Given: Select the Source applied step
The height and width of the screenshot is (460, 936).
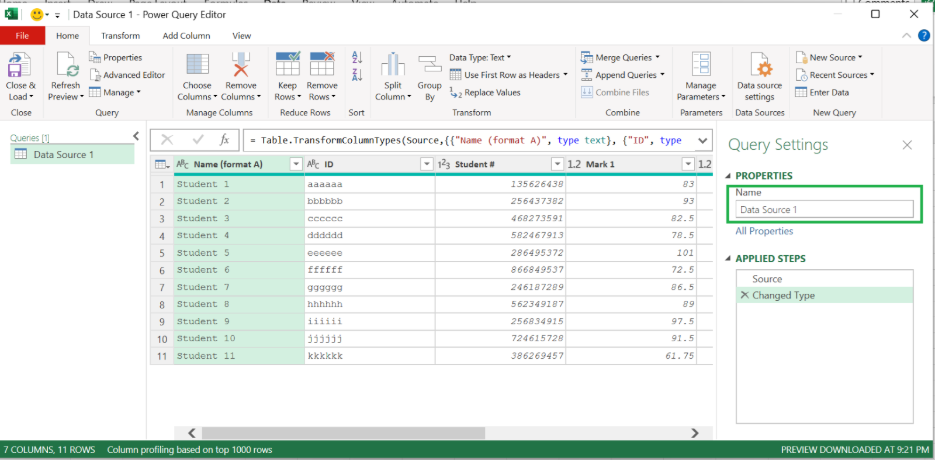Looking at the screenshot, I should tap(767, 279).
